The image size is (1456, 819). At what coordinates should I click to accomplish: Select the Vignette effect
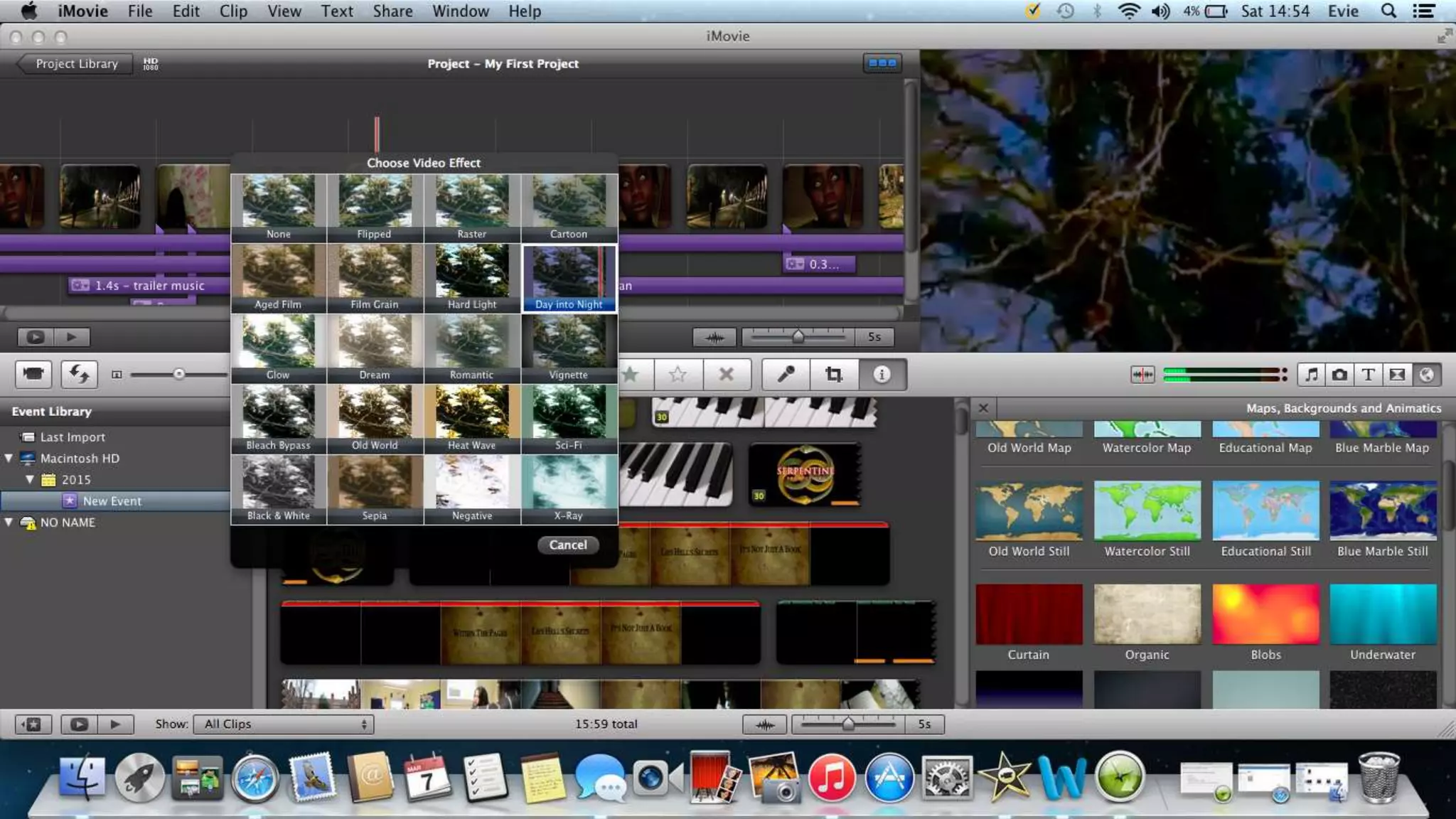(569, 349)
